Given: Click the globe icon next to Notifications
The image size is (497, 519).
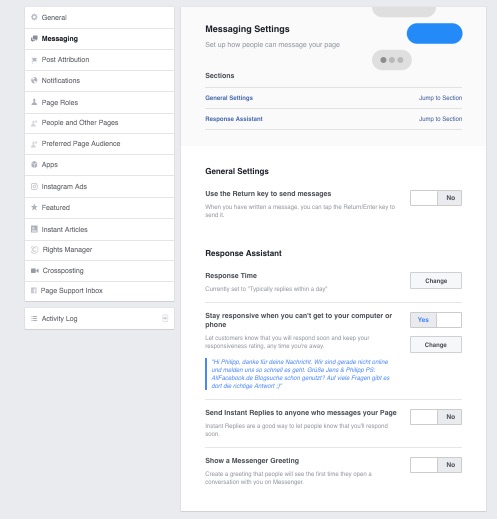Looking at the screenshot, I should point(34,80).
